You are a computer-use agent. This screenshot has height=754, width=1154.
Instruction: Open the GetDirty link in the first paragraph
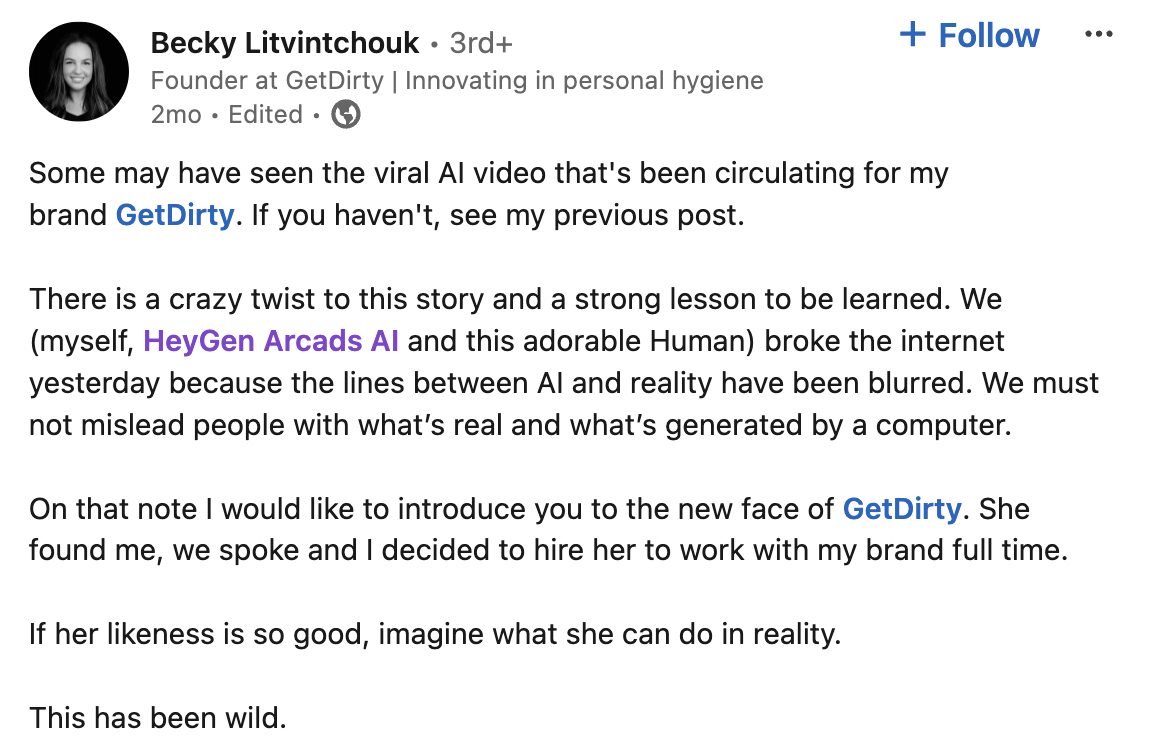(174, 215)
